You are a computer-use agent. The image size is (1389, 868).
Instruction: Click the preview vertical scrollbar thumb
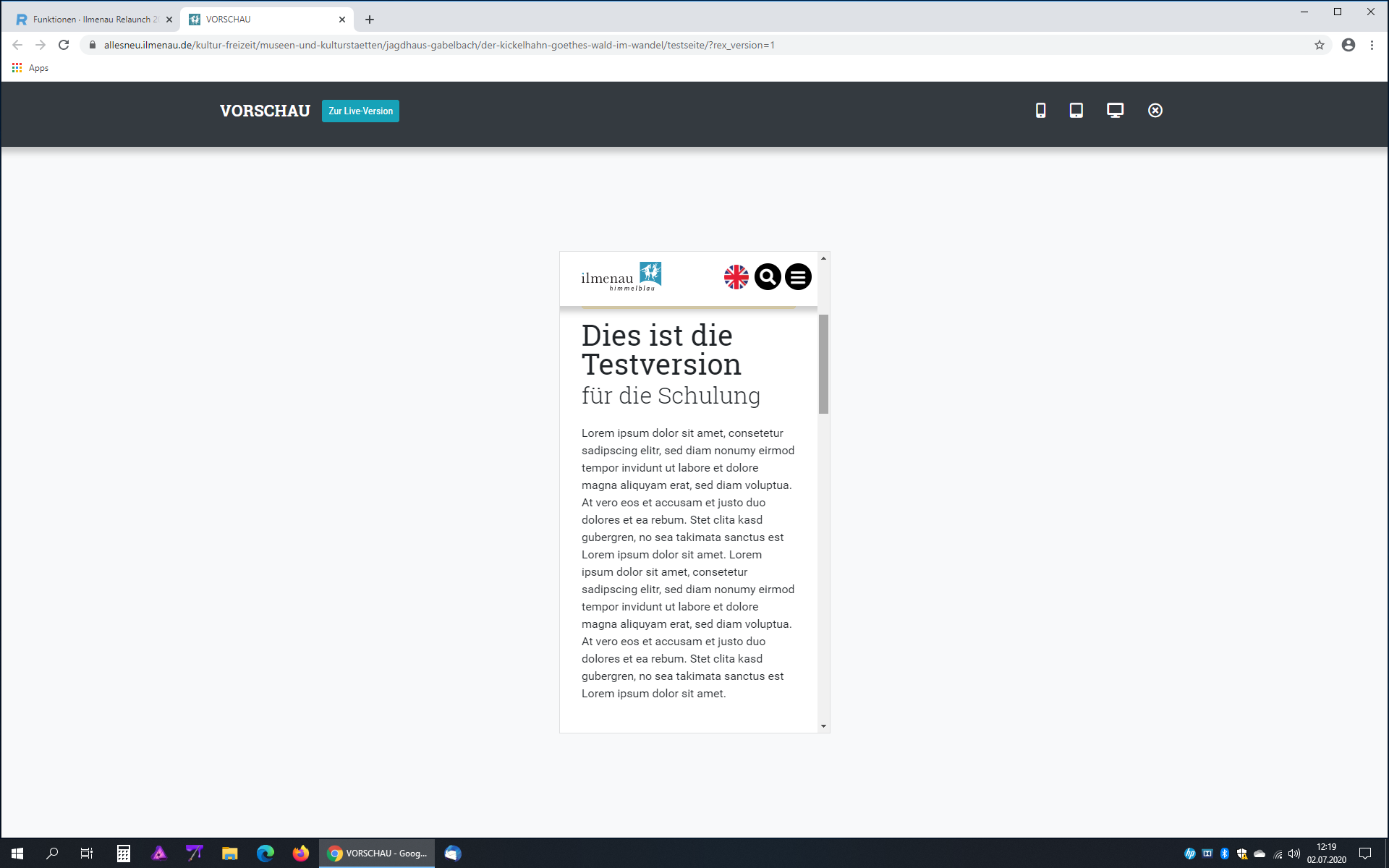click(x=823, y=364)
